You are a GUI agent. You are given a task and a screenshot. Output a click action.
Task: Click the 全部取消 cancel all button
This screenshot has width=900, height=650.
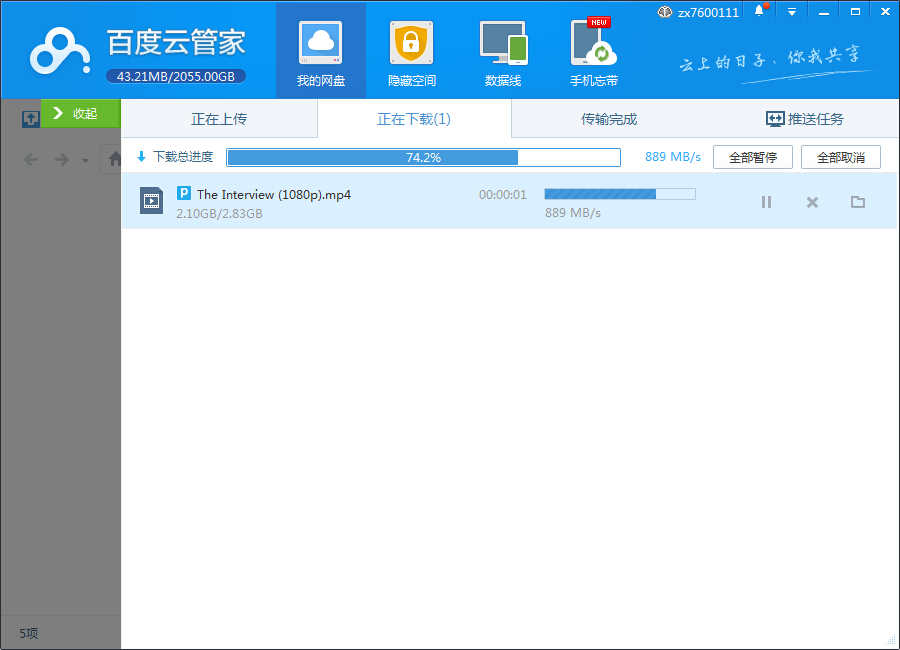[841, 157]
